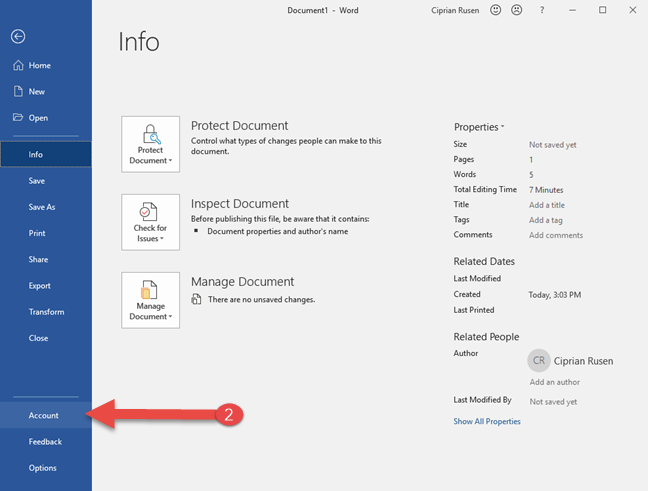Choose Close in the sidebar
648x491 pixels.
pyautogui.click(x=46, y=338)
